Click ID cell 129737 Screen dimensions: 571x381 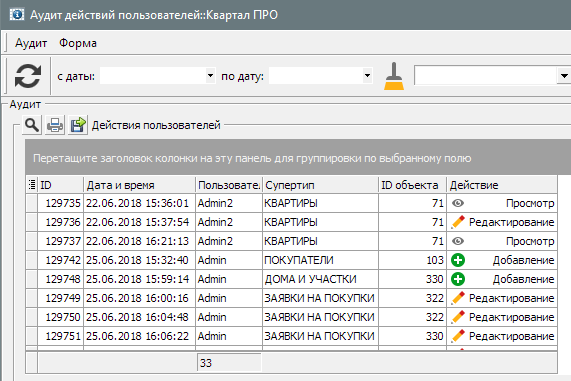point(60,241)
